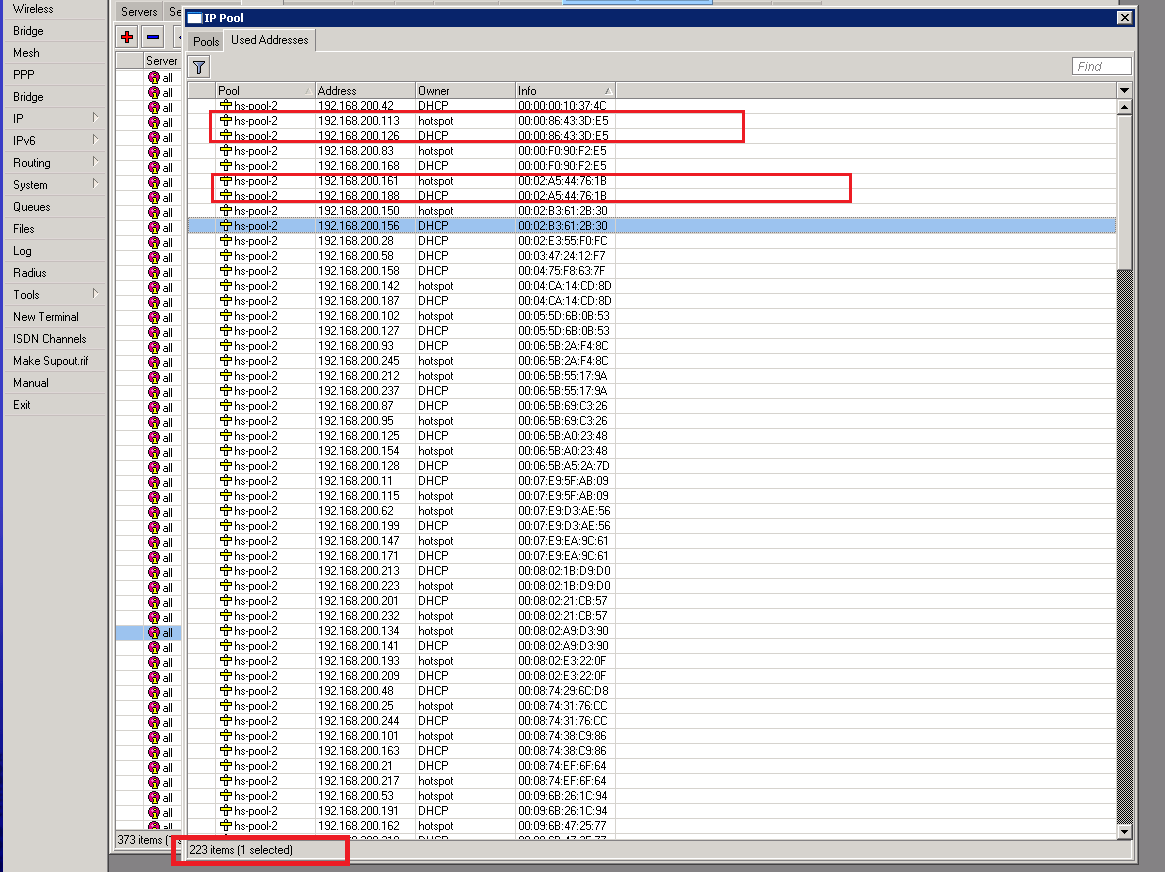Viewport: 1165px width, 872px height.
Task: Click Exit in the sidebar
Action: [x=22, y=405]
